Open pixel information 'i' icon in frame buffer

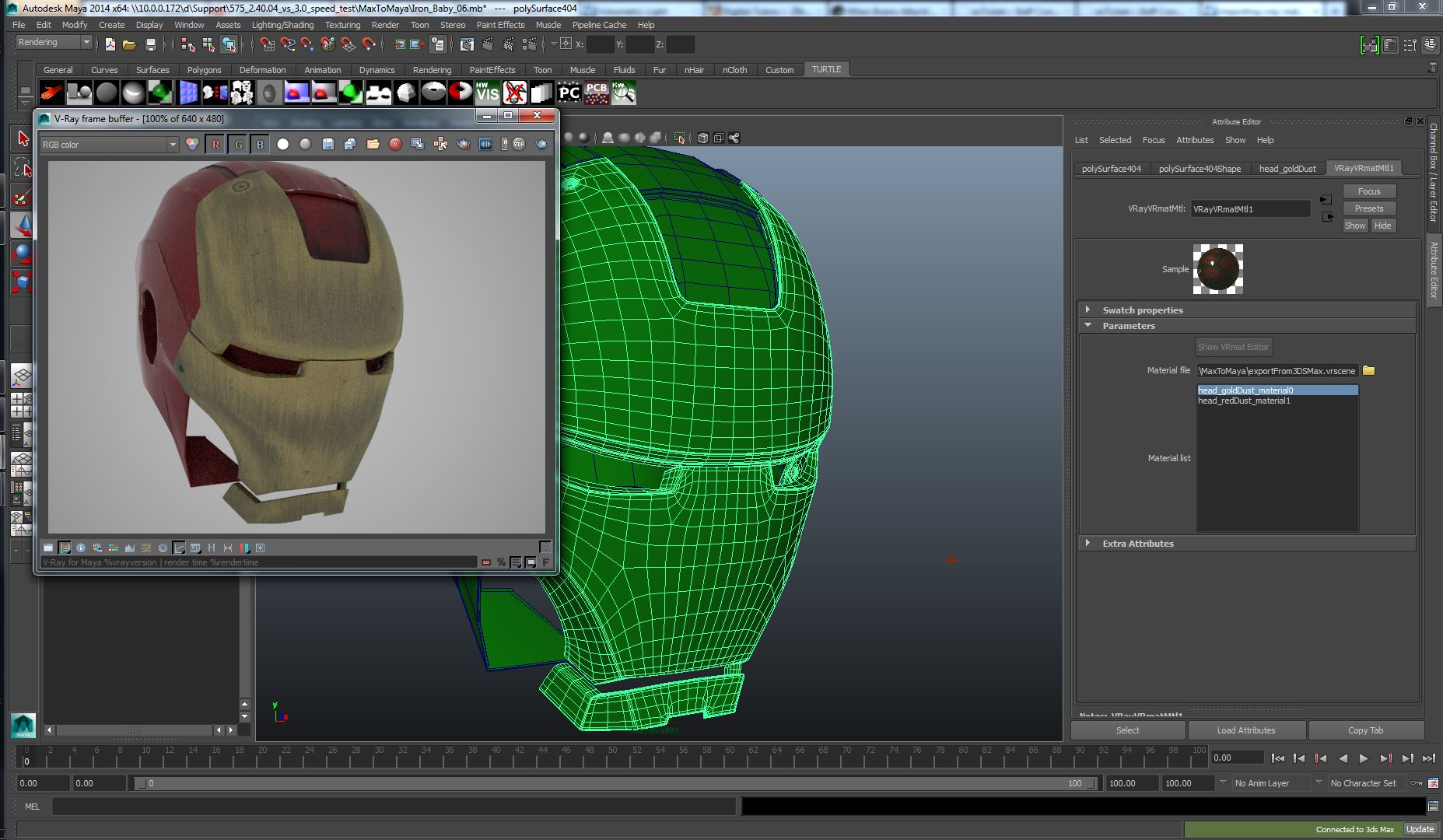point(81,548)
